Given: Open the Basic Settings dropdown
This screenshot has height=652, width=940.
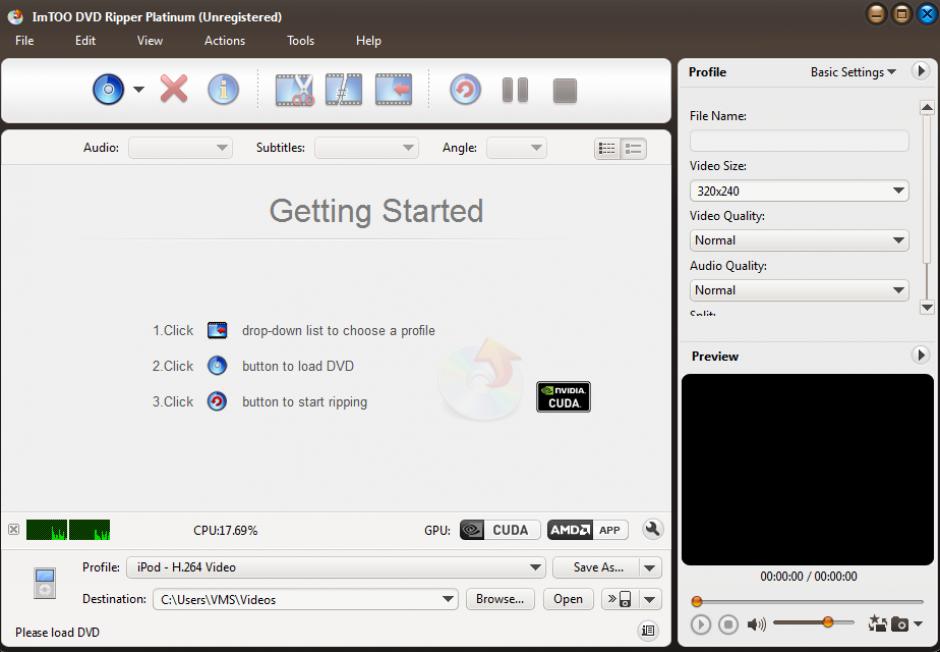Looking at the screenshot, I should tap(853, 72).
